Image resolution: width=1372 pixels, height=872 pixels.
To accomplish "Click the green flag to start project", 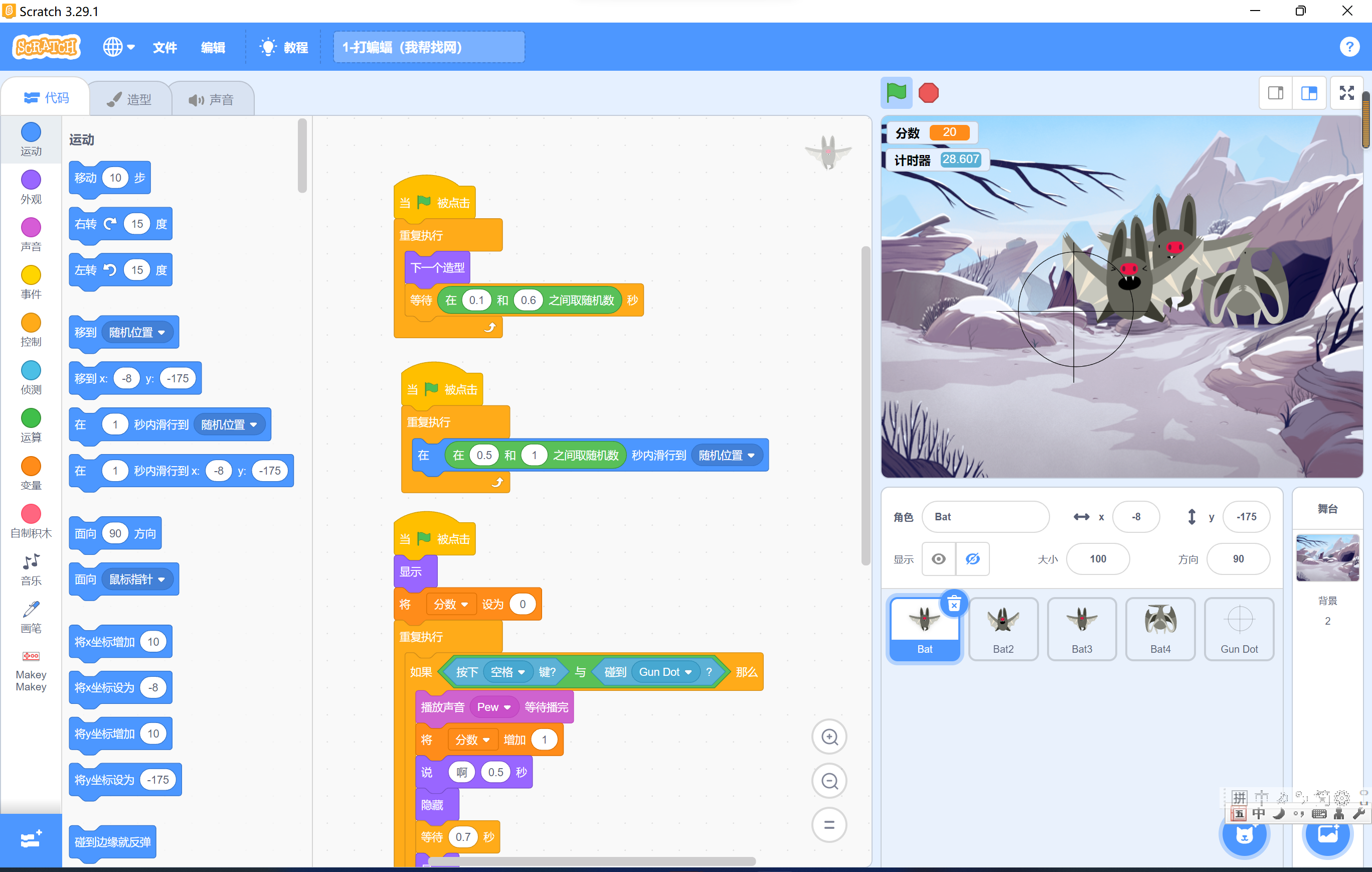I will tap(896, 92).
